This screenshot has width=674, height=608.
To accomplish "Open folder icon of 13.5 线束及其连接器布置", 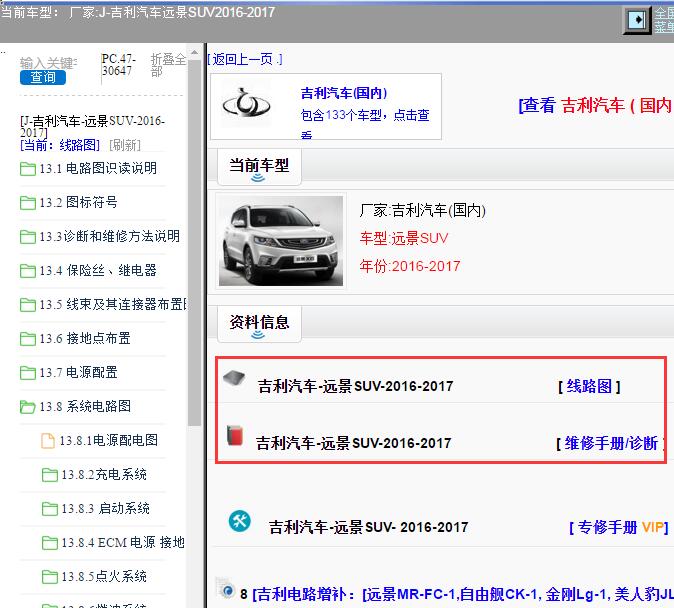I will click(x=28, y=304).
